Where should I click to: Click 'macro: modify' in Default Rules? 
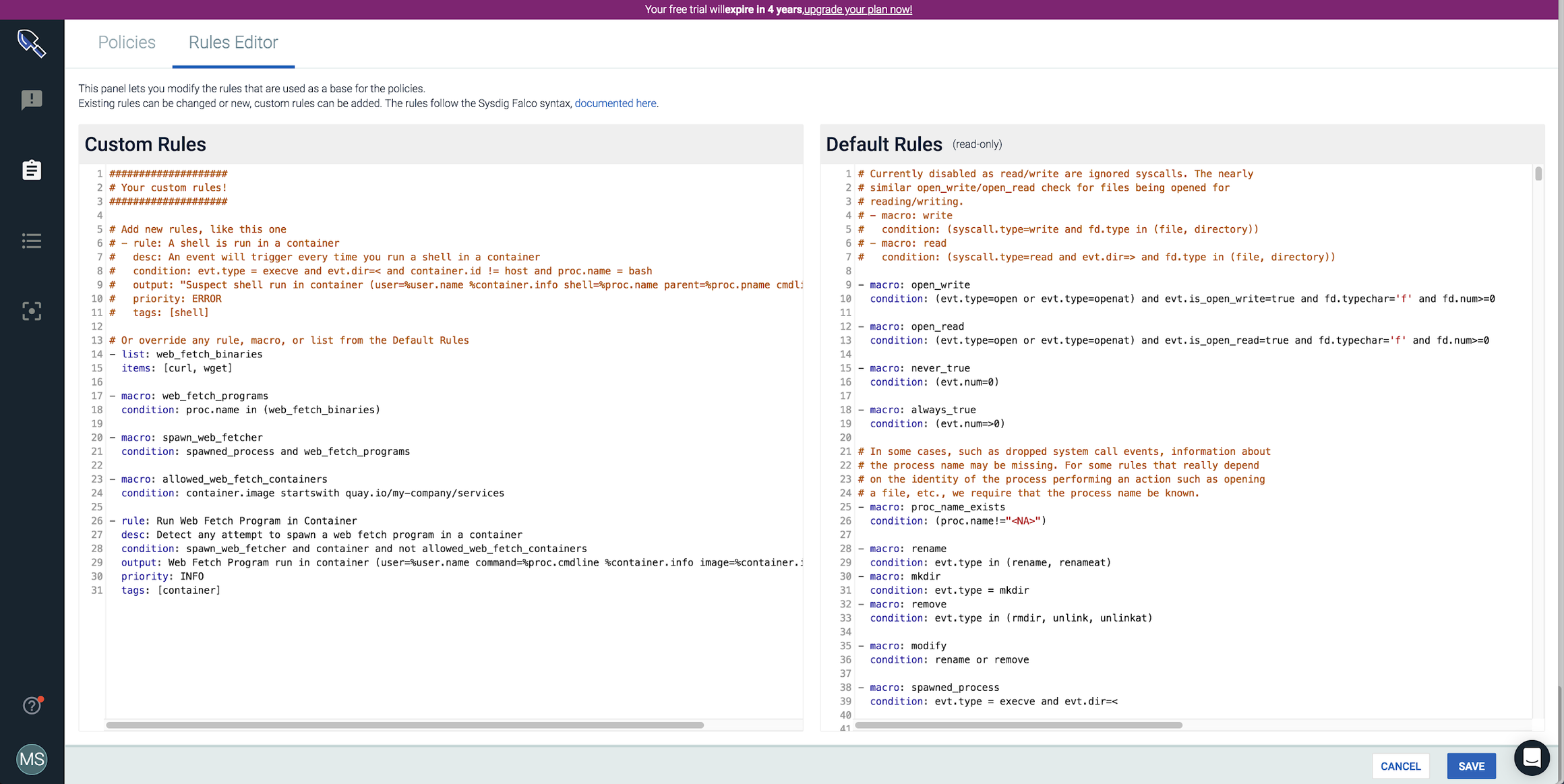[902, 646]
